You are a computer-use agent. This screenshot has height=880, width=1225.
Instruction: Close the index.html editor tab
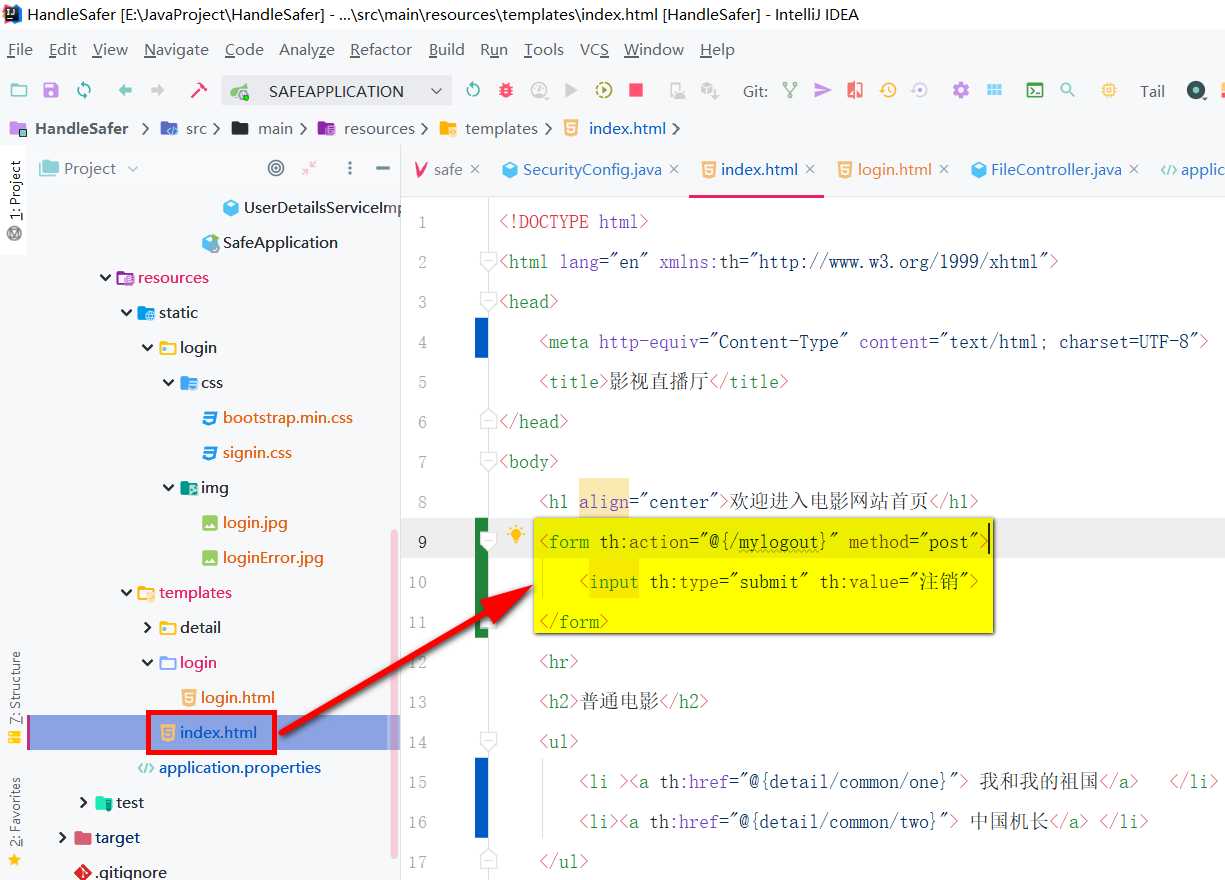810,169
